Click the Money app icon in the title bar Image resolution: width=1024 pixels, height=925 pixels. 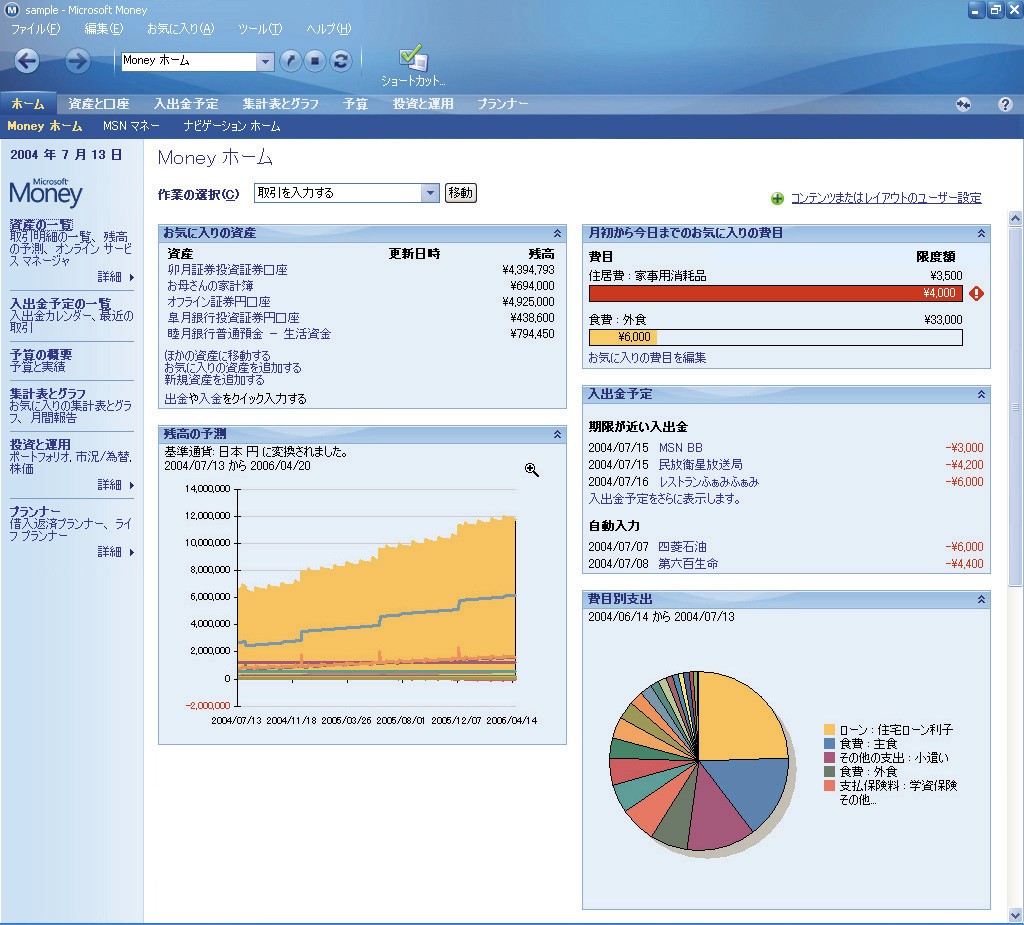[12, 10]
